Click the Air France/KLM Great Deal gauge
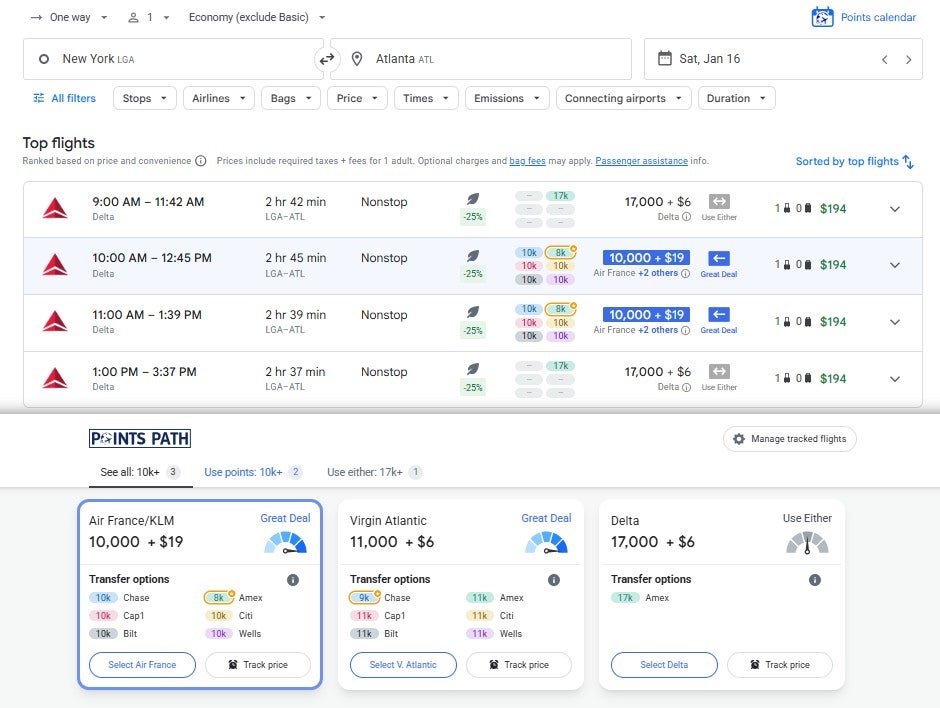This screenshot has width=940, height=708. click(285, 543)
